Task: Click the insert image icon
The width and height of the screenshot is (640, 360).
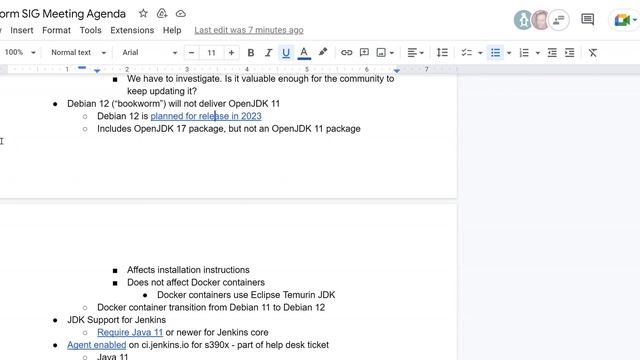Action: pos(381,52)
